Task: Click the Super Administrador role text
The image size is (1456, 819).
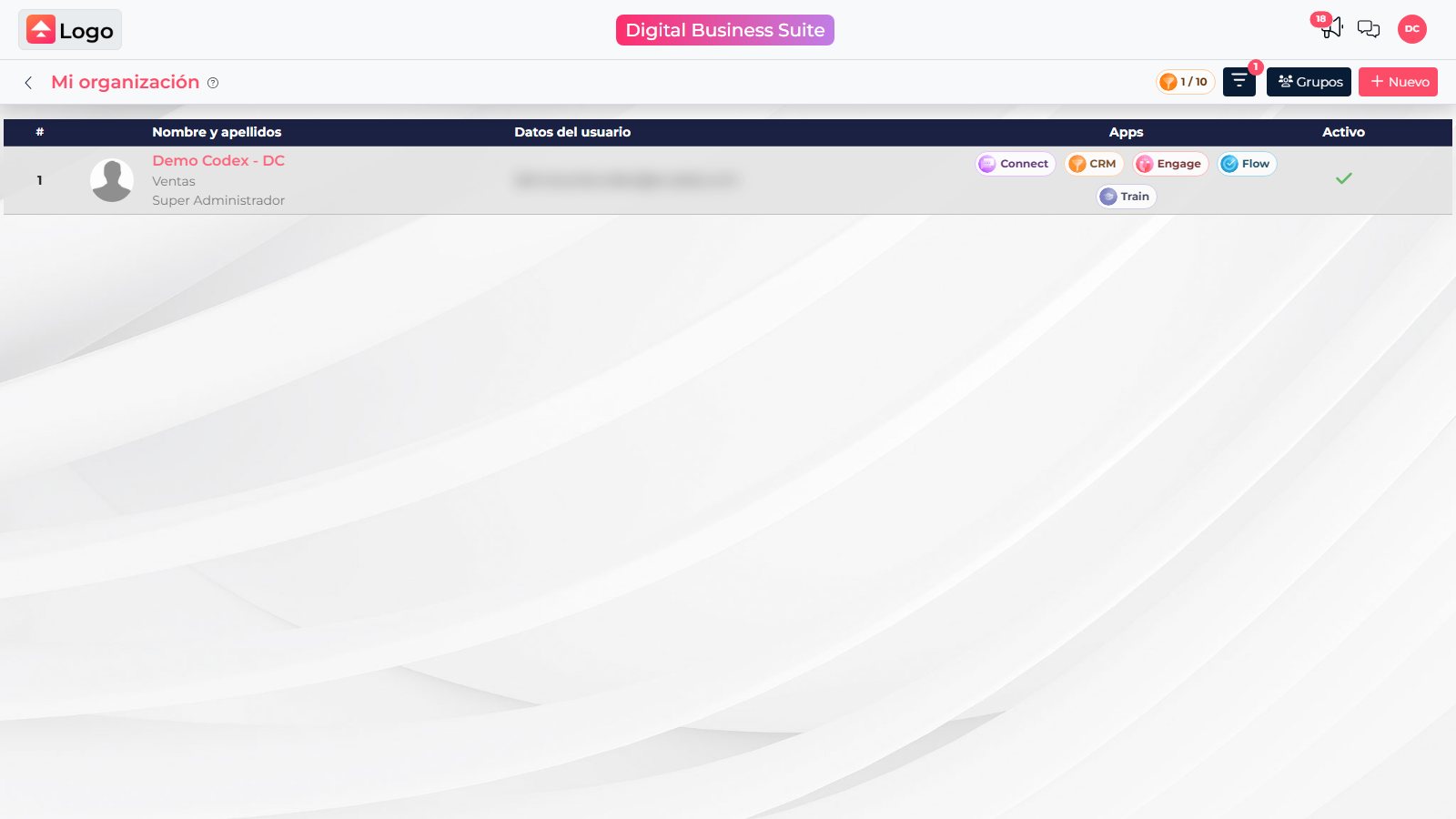Action: click(x=218, y=200)
